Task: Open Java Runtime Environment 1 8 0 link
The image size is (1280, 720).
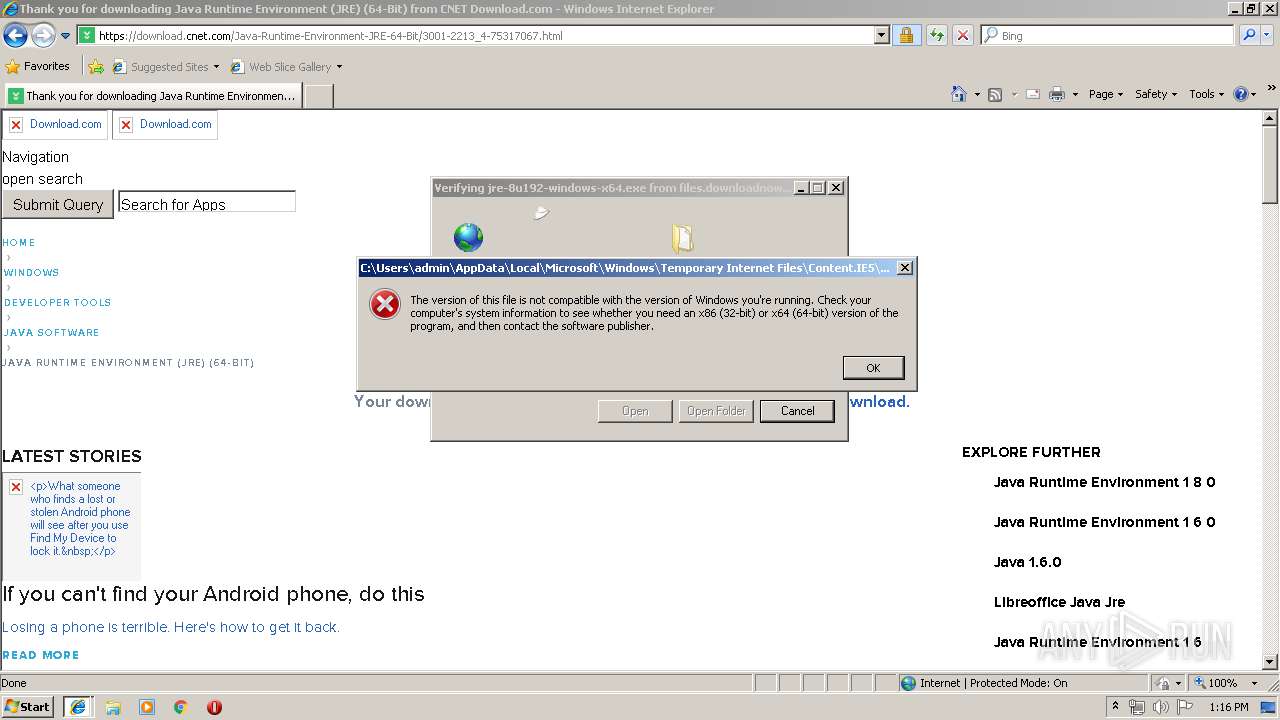Action: [1104, 482]
